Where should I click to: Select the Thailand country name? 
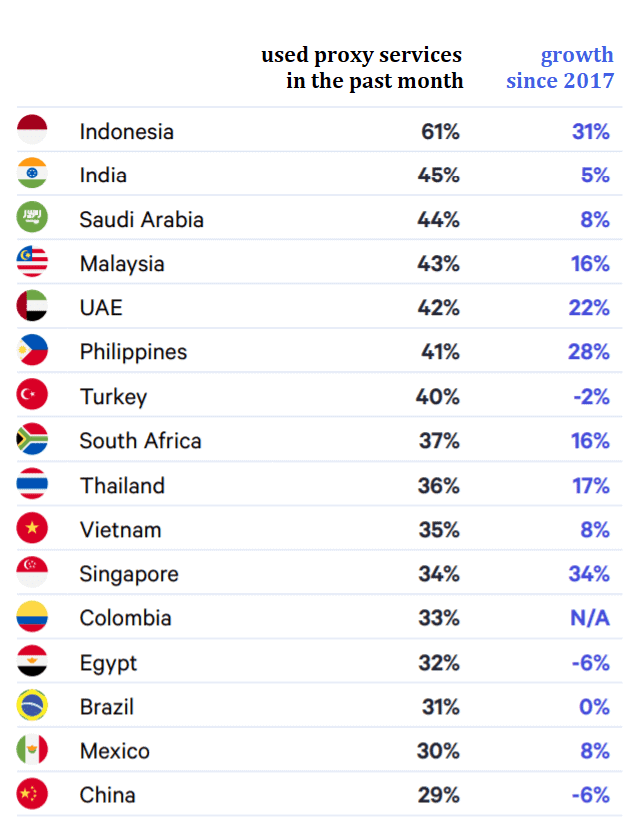point(122,486)
